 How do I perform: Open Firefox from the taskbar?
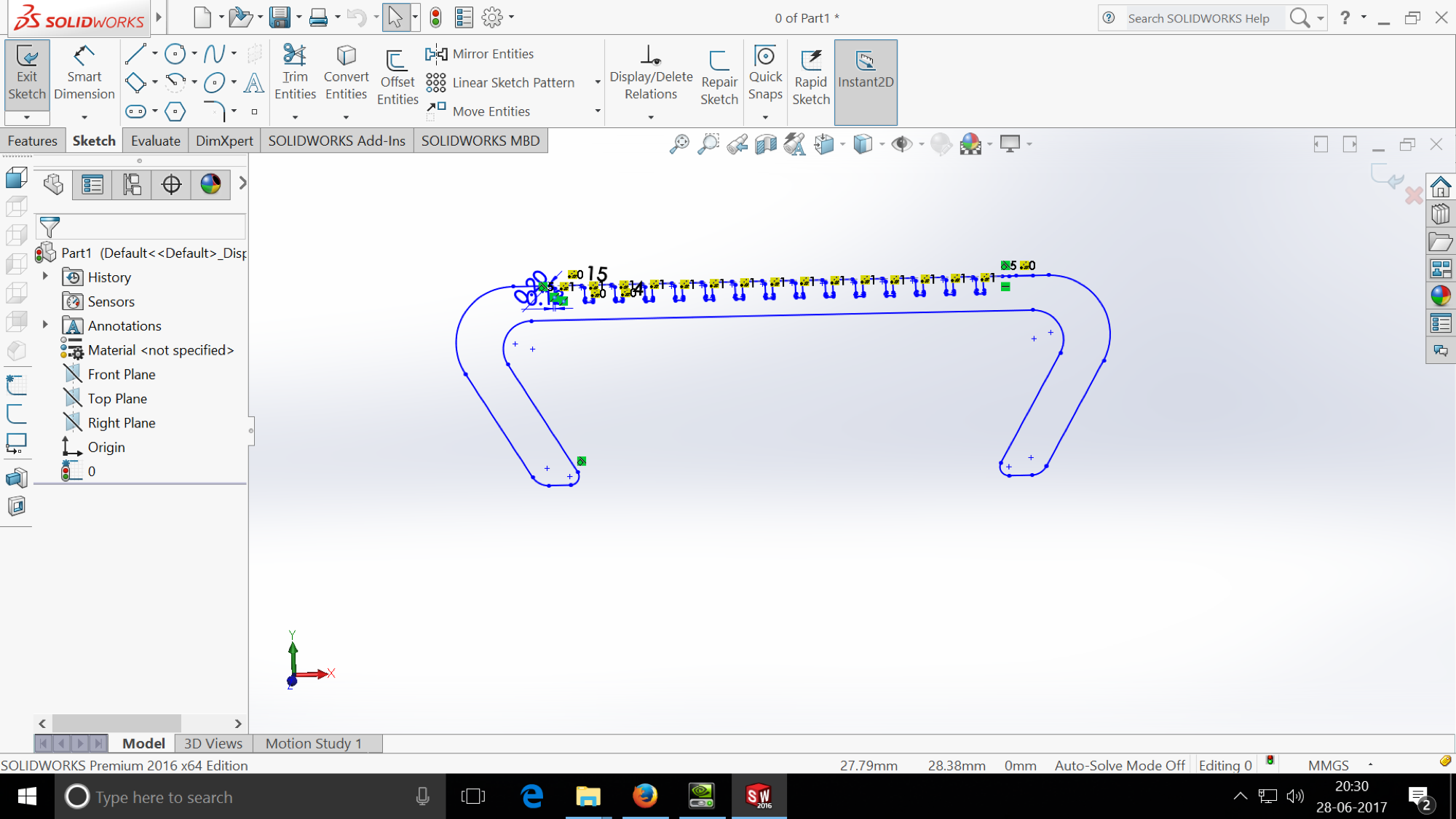pyautogui.click(x=645, y=796)
